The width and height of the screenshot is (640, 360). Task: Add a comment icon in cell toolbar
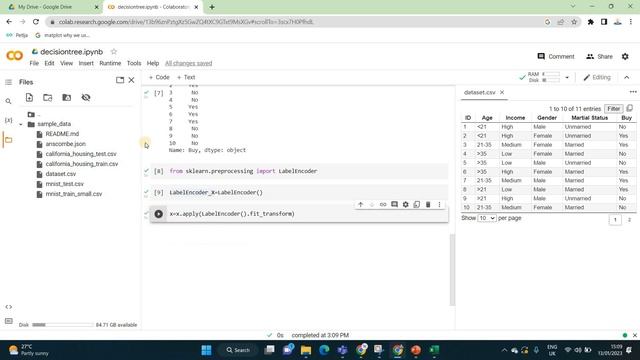tap(394, 204)
